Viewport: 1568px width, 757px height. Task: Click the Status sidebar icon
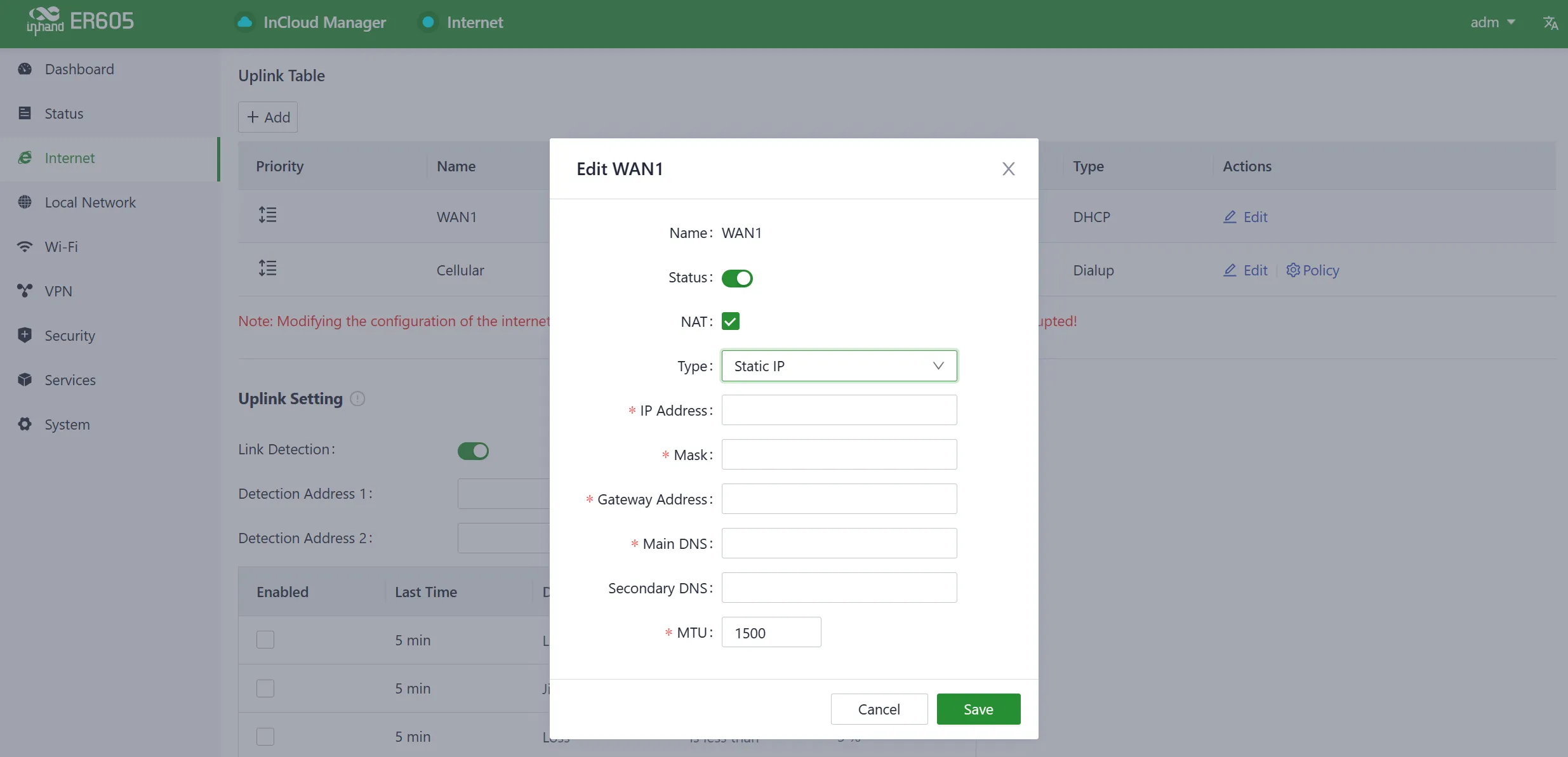25,114
